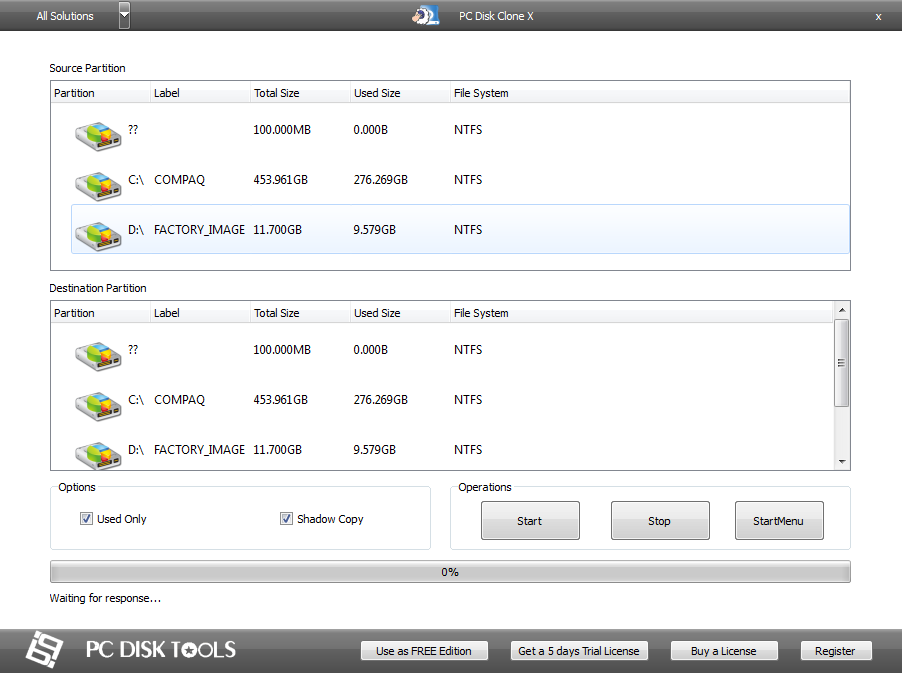Disable the Shadow Copy option
This screenshot has height=673, width=902.
(286, 518)
